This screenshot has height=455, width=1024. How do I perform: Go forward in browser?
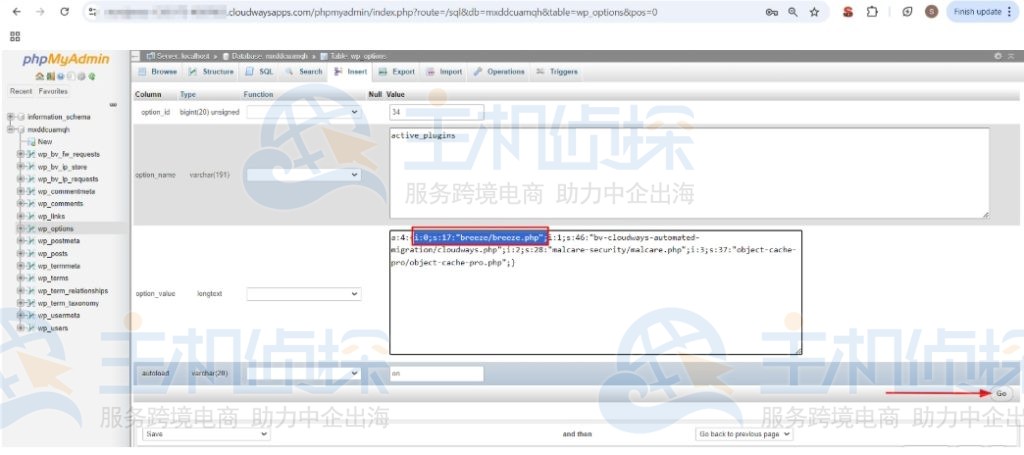tap(40, 12)
